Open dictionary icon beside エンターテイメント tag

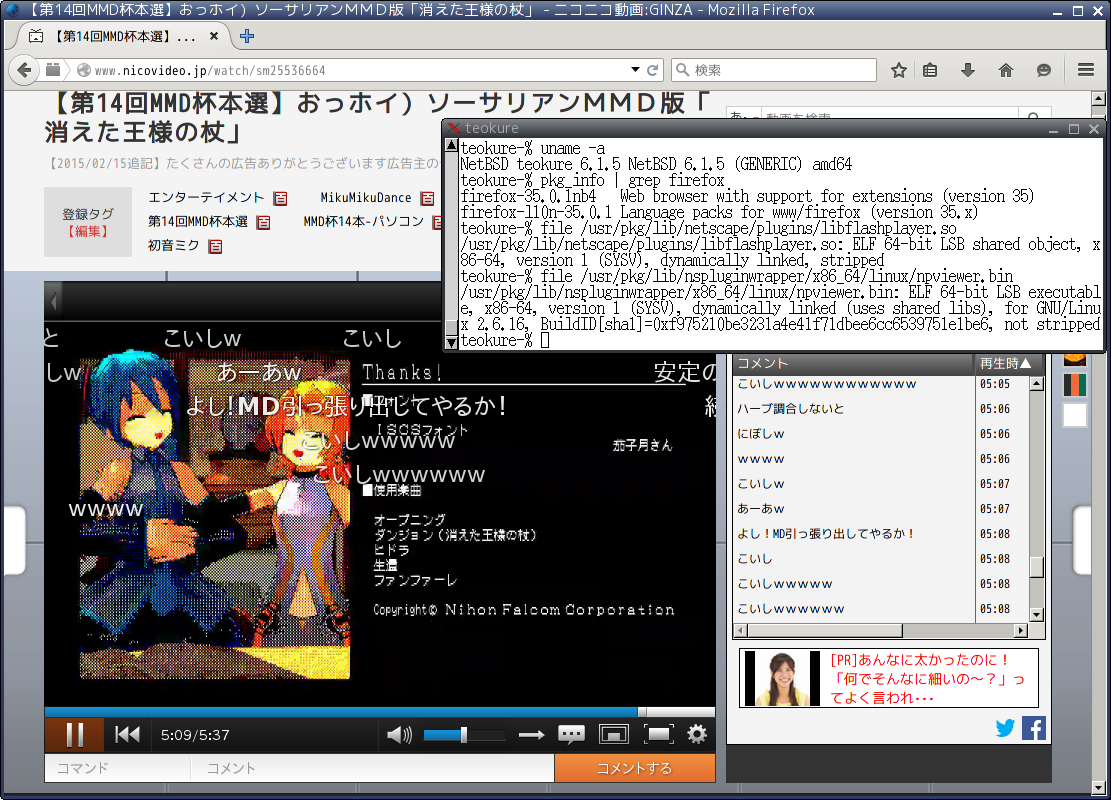click(x=281, y=198)
